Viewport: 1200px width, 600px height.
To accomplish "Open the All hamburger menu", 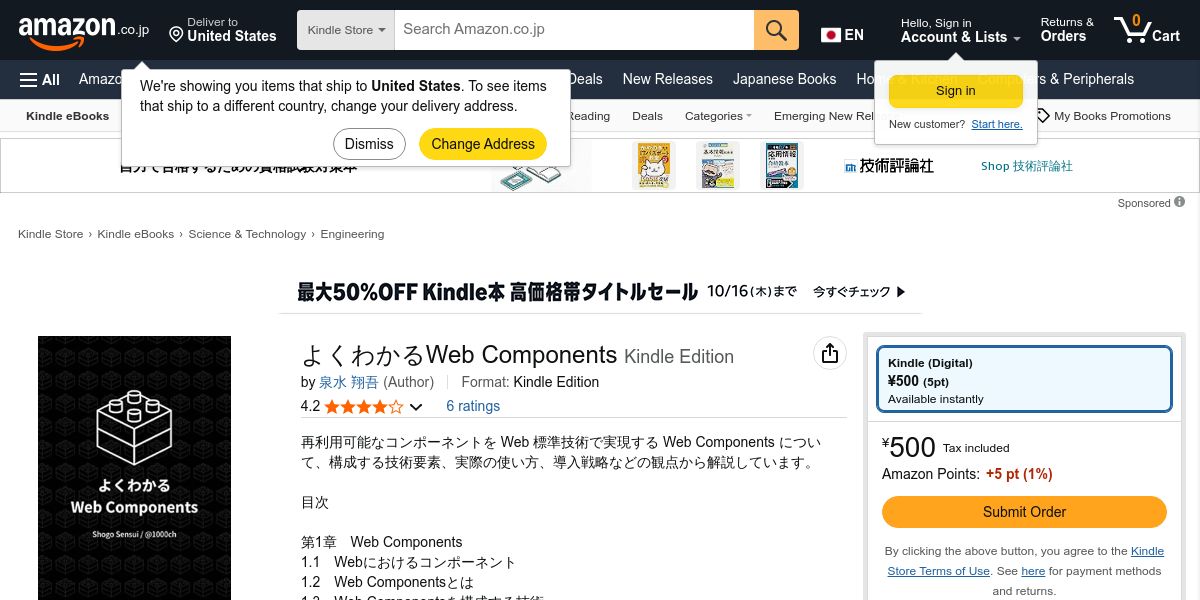I will [x=40, y=79].
